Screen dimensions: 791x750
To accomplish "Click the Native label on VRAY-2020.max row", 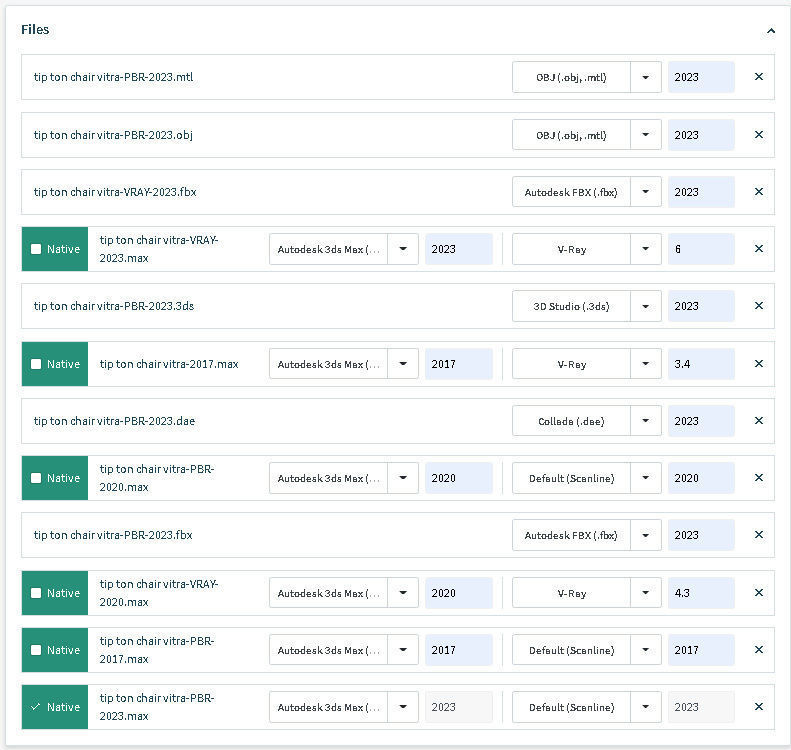I will coord(63,593).
